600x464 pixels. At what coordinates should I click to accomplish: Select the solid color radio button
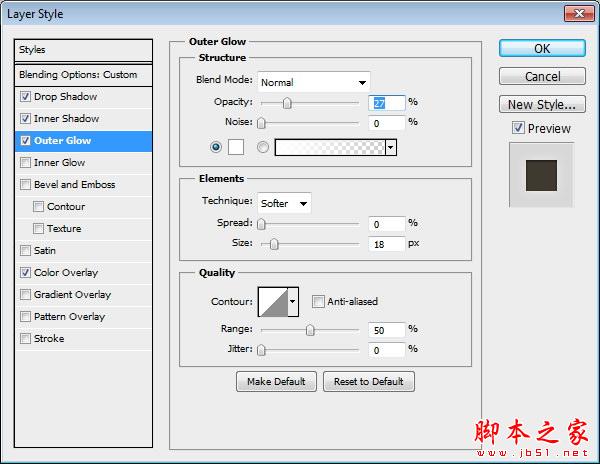pos(216,147)
